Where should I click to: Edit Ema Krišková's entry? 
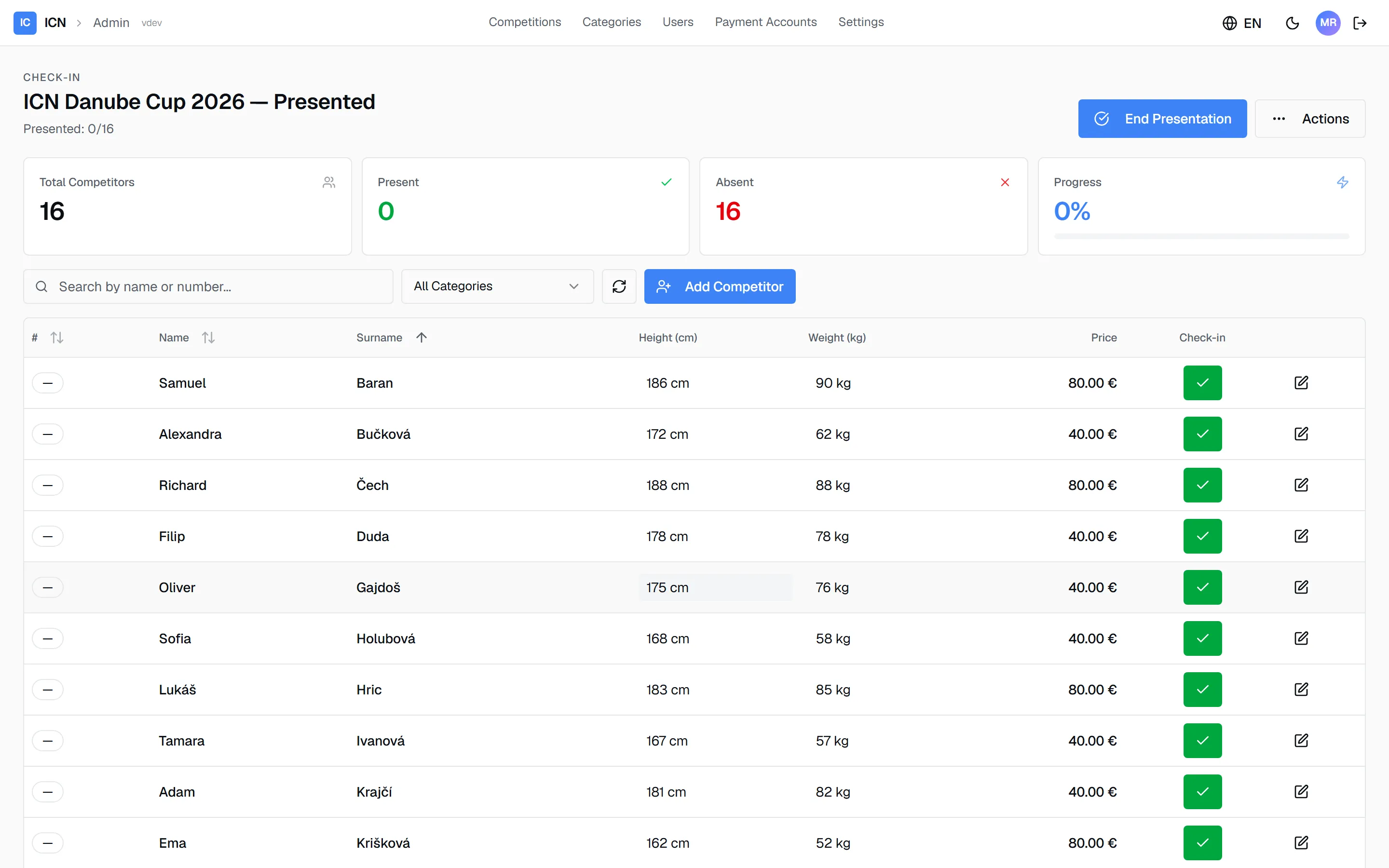coord(1301,843)
